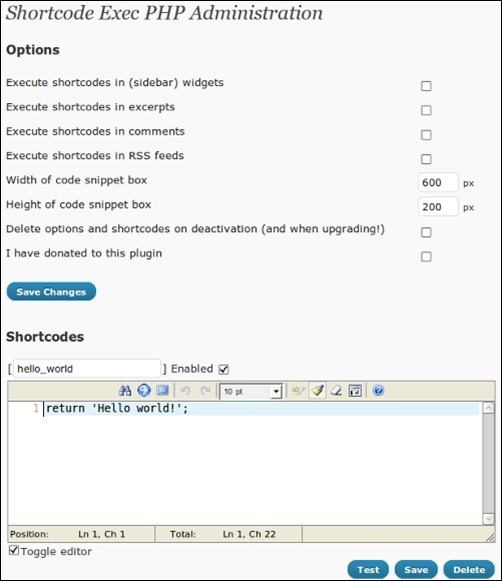Click Save Changes button
The height and width of the screenshot is (581, 502).
coord(51,292)
